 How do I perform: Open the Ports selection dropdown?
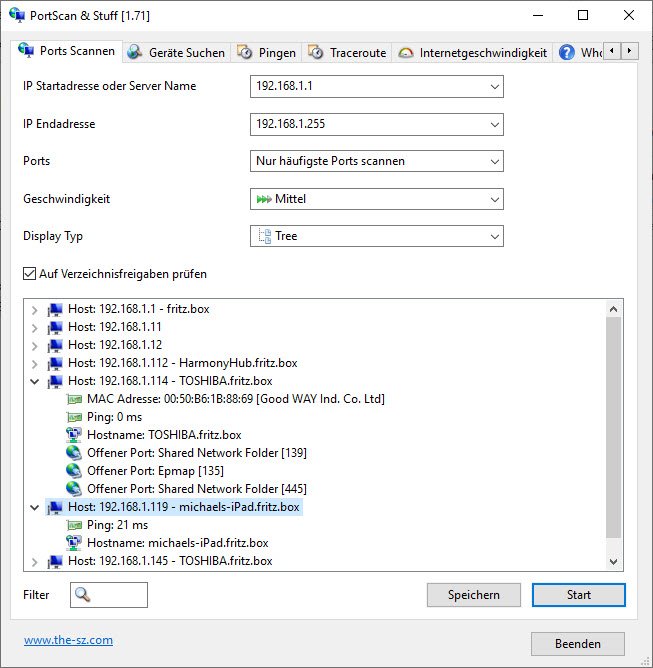(495, 161)
